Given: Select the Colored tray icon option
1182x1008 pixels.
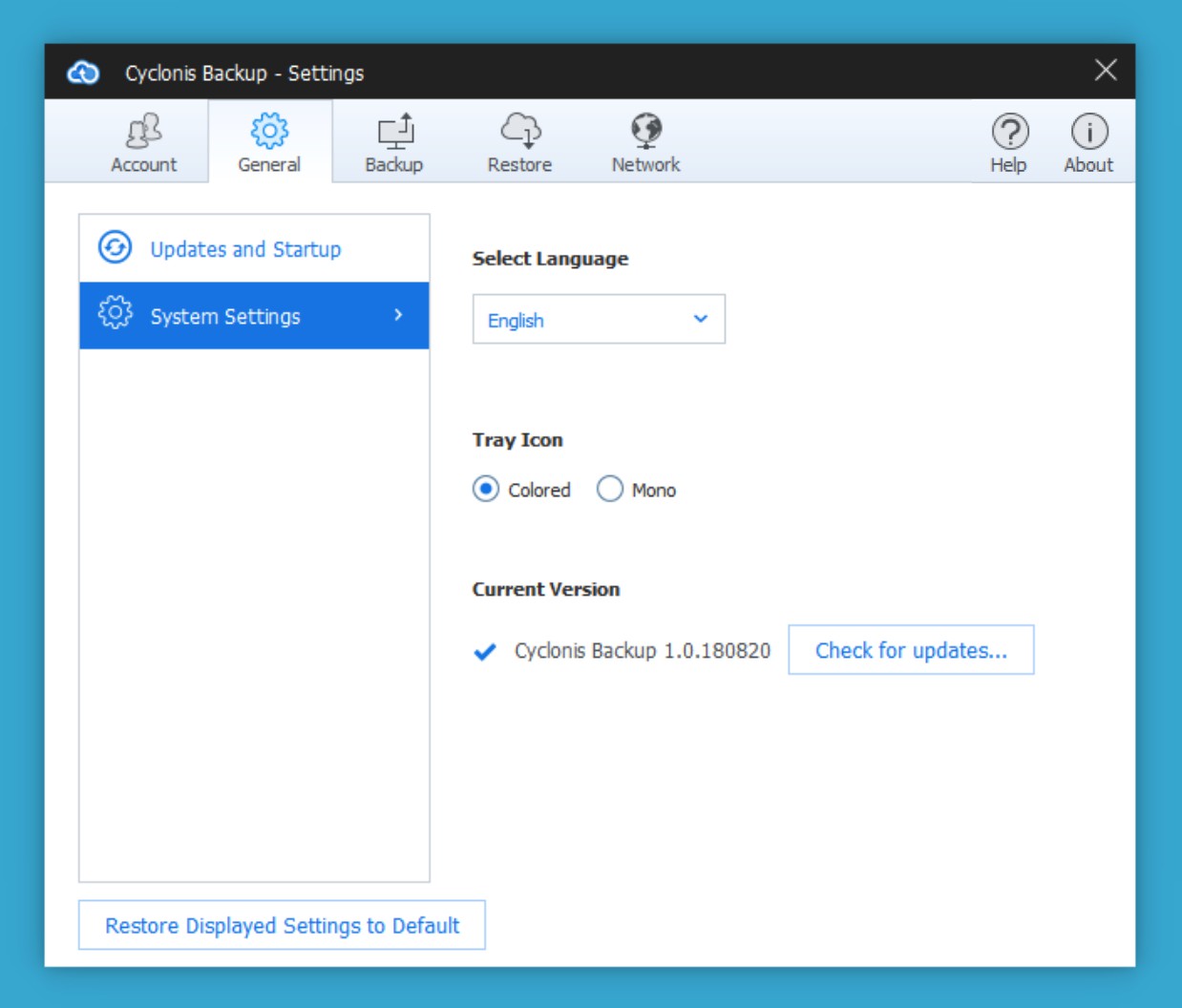Looking at the screenshot, I should click(x=486, y=490).
